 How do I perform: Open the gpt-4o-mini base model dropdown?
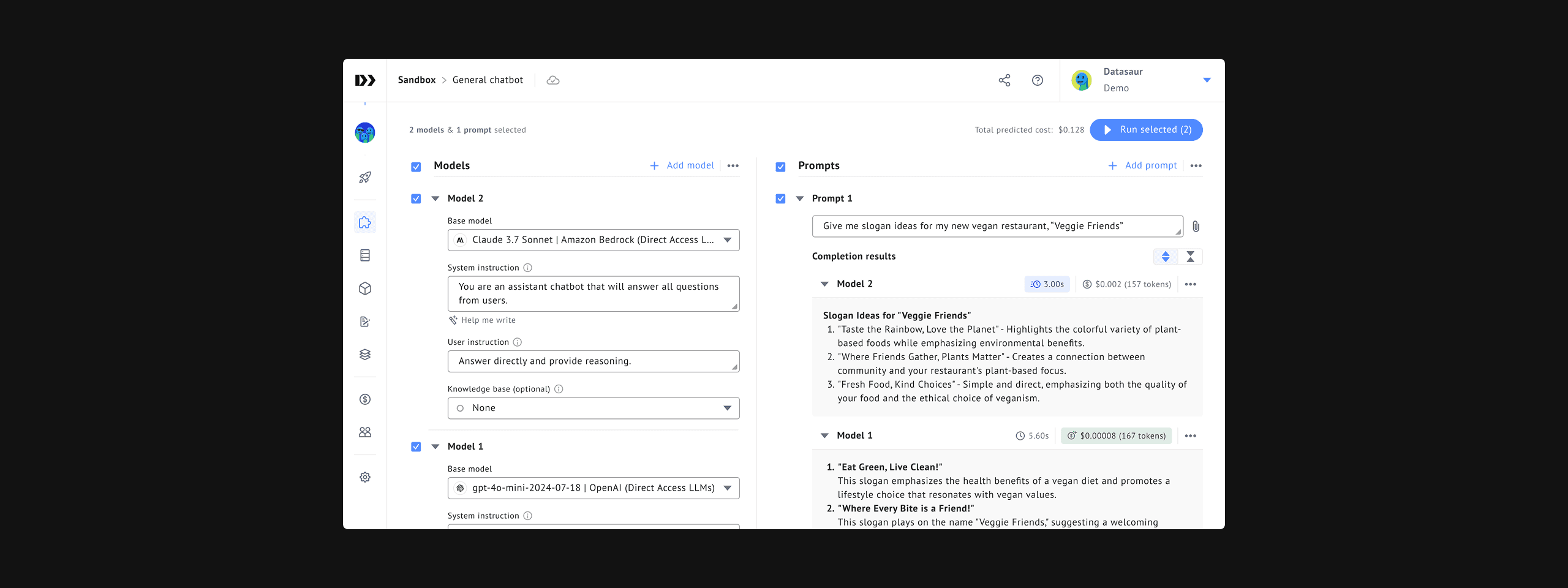click(594, 488)
